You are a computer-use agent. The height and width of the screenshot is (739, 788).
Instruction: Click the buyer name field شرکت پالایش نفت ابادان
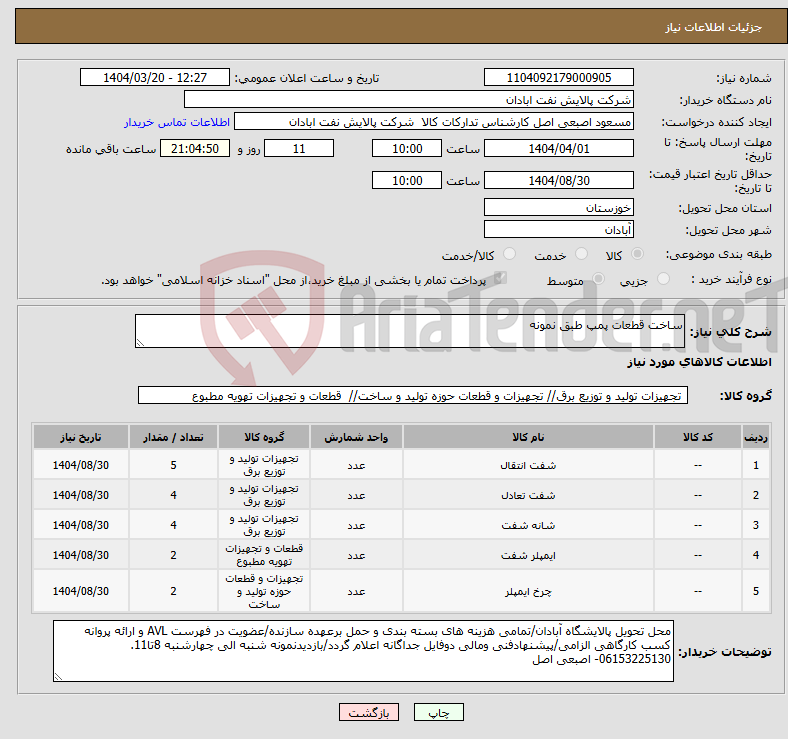(x=409, y=100)
